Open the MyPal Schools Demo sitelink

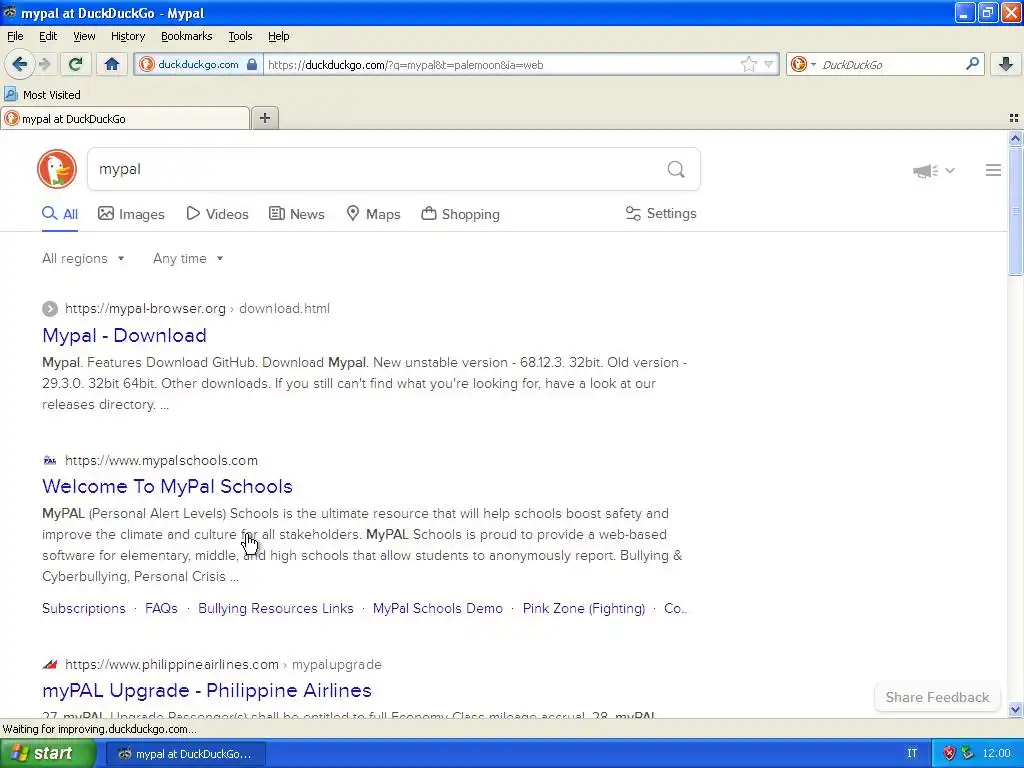[438, 608]
